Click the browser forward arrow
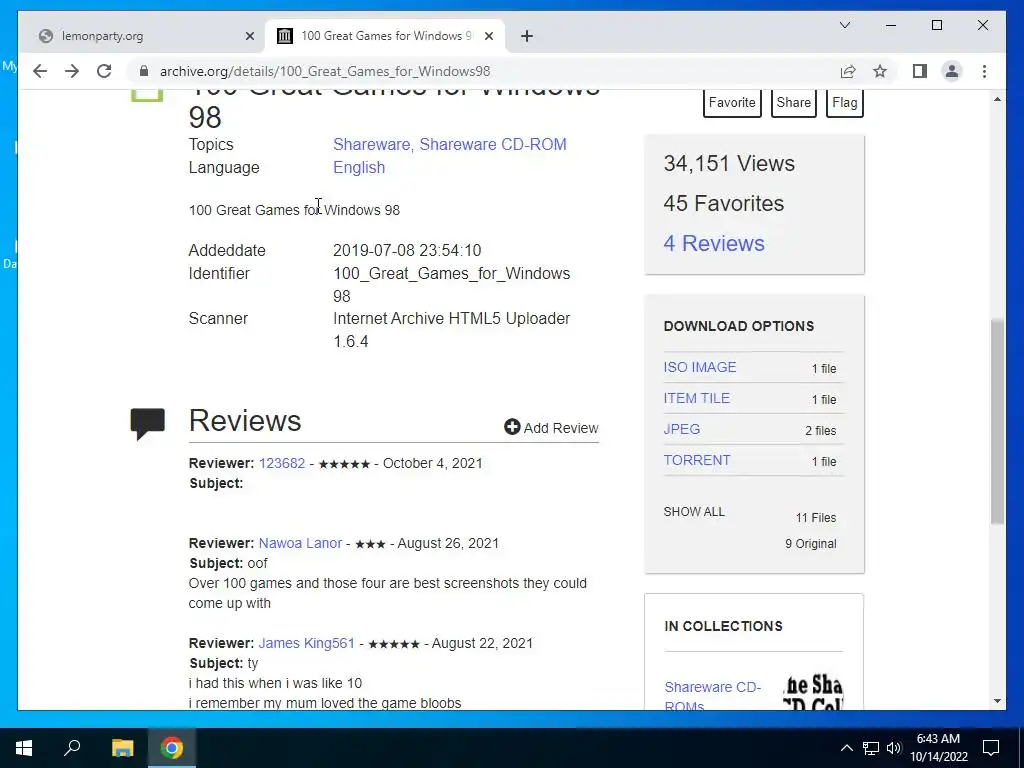The width and height of the screenshot is (1024, 768). coord(72,71)
